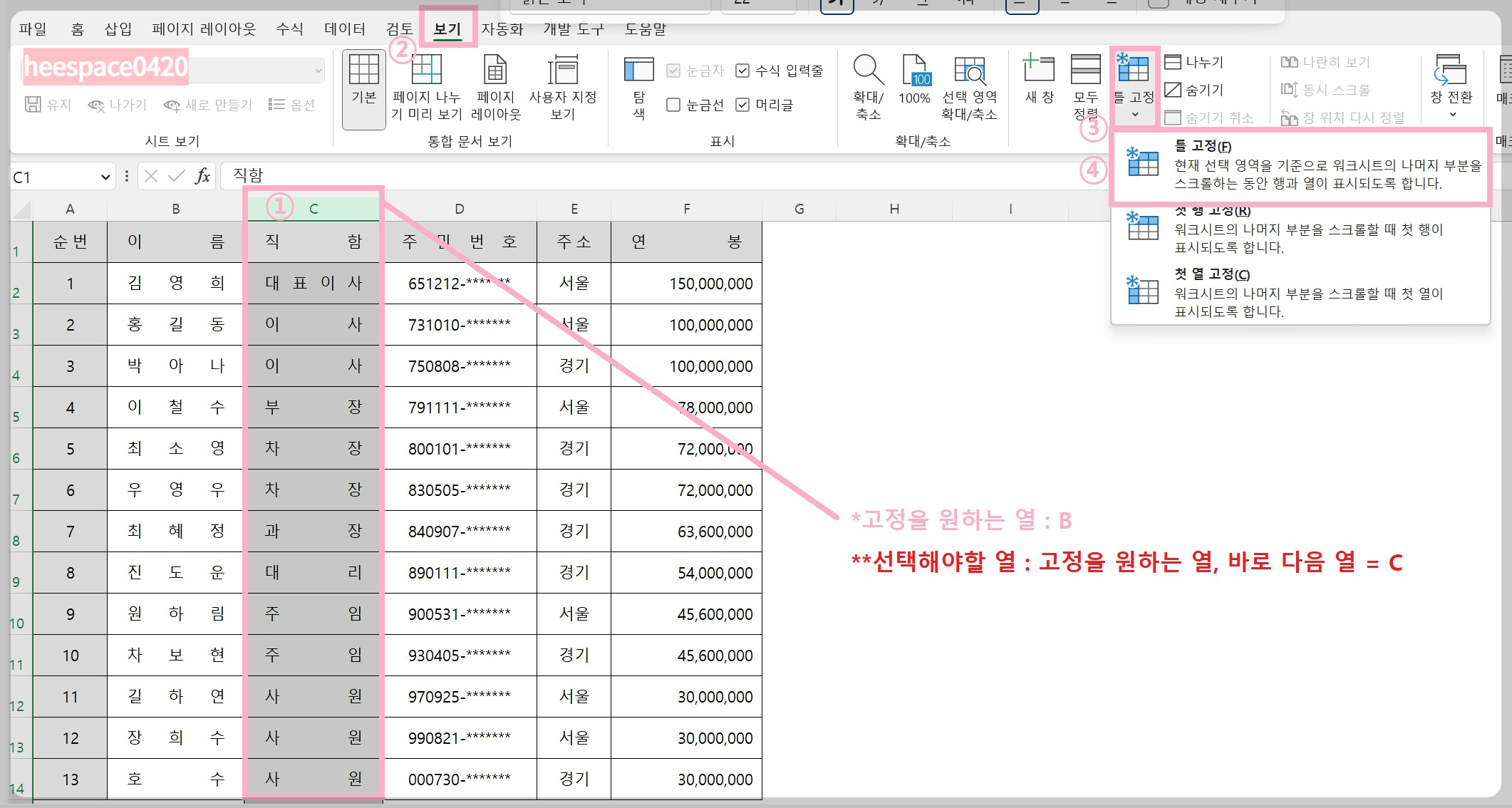The width and height of the screenshot is (1512, 808).
Task: Expand the 틀 고정 dropdown
Action: coord(1134,114)
